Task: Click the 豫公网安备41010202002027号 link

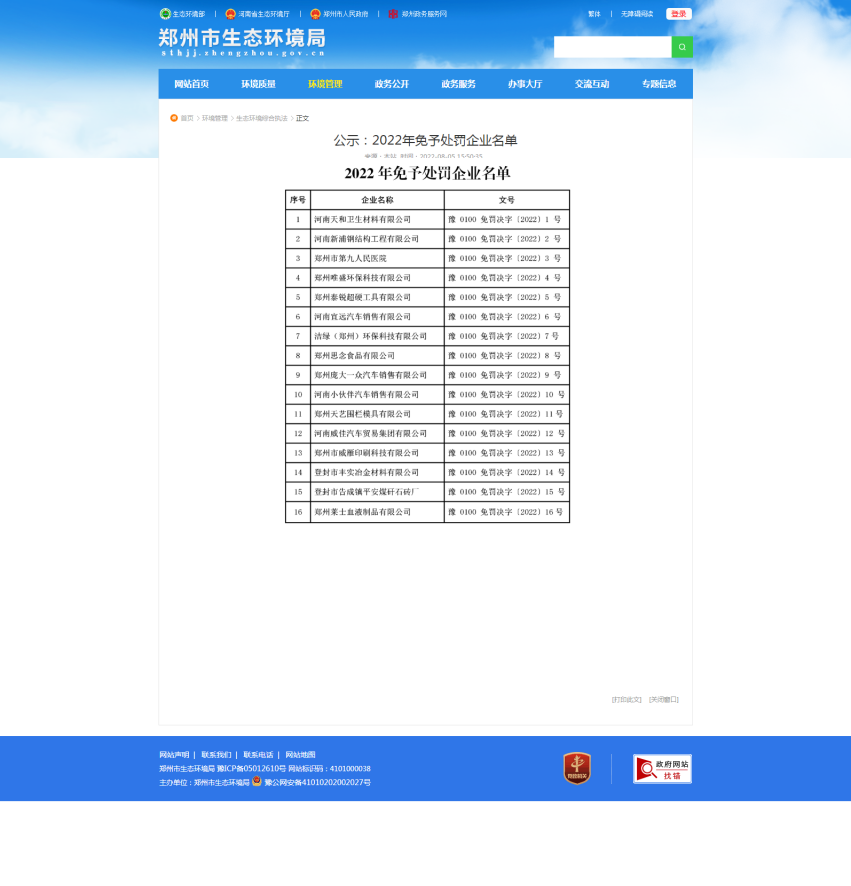Action: coord(318,783)
